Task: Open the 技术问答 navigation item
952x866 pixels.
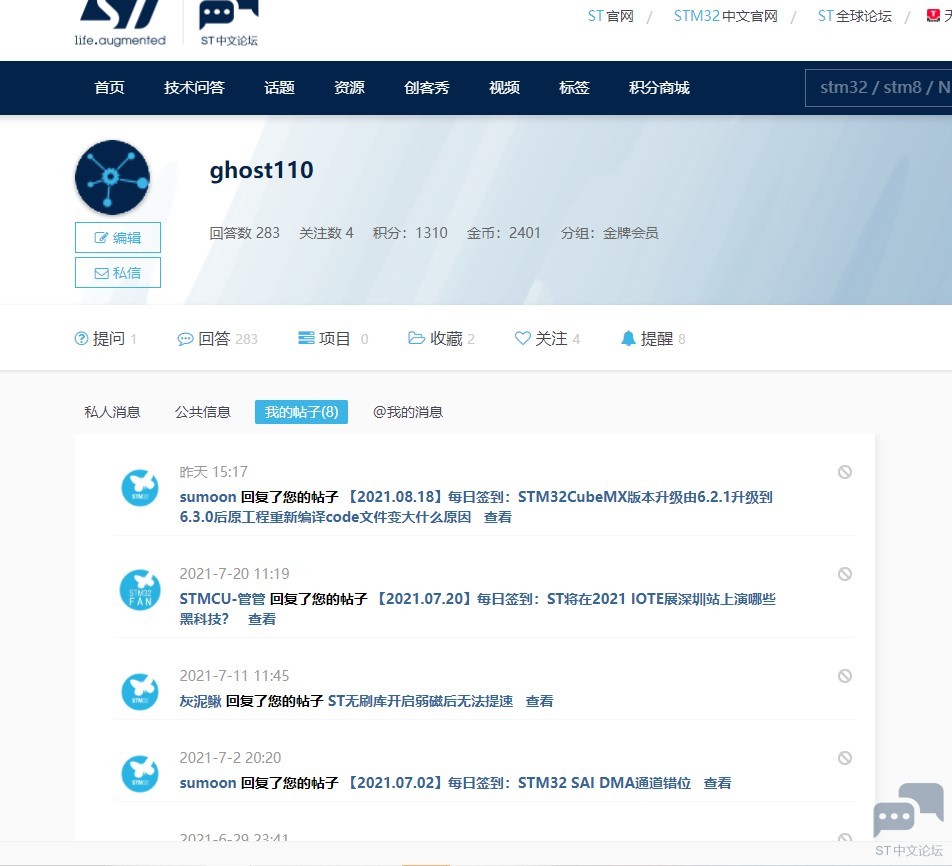Action: [194, 87]
